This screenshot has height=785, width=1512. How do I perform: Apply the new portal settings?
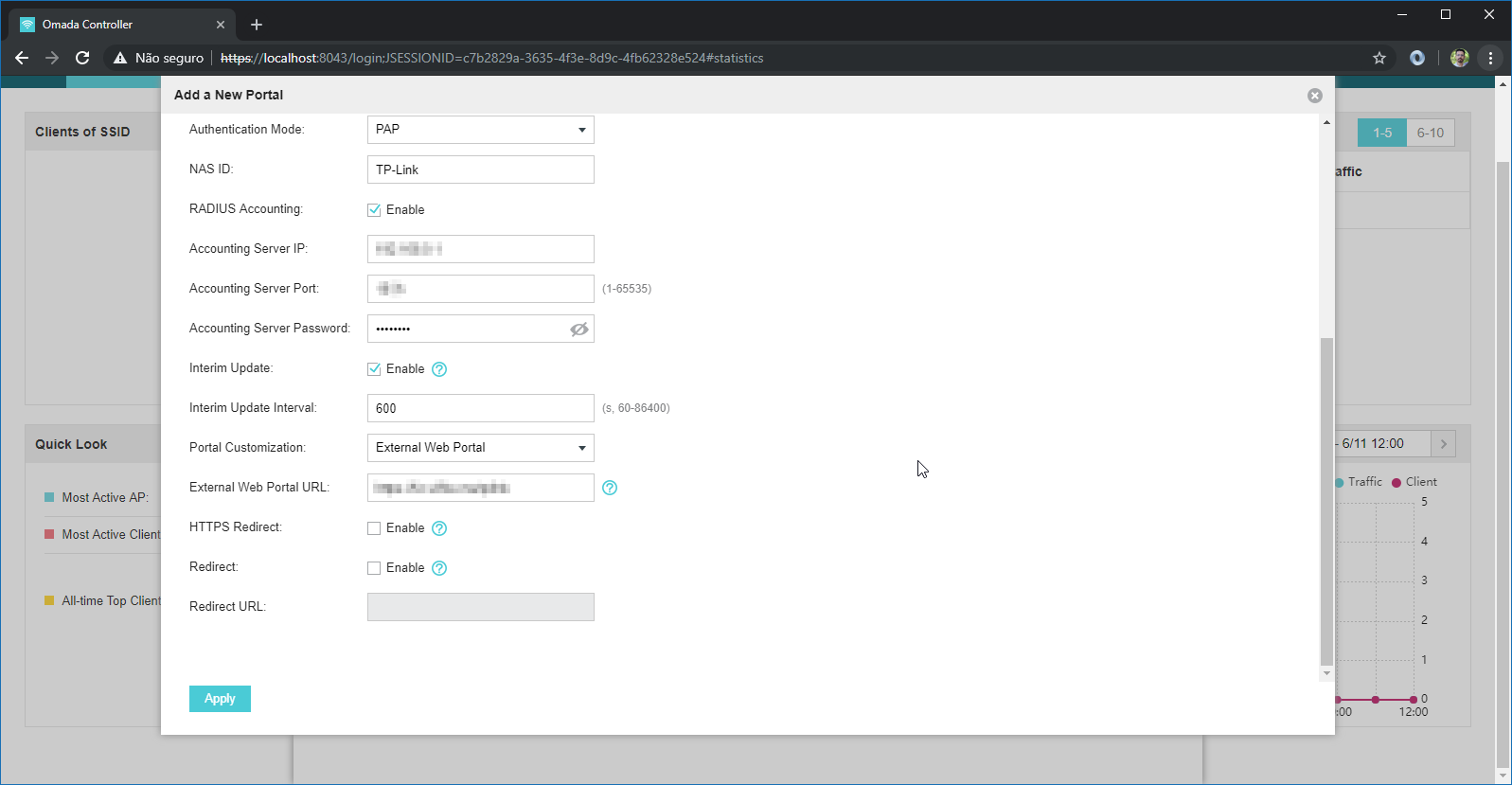click(220, 699)
